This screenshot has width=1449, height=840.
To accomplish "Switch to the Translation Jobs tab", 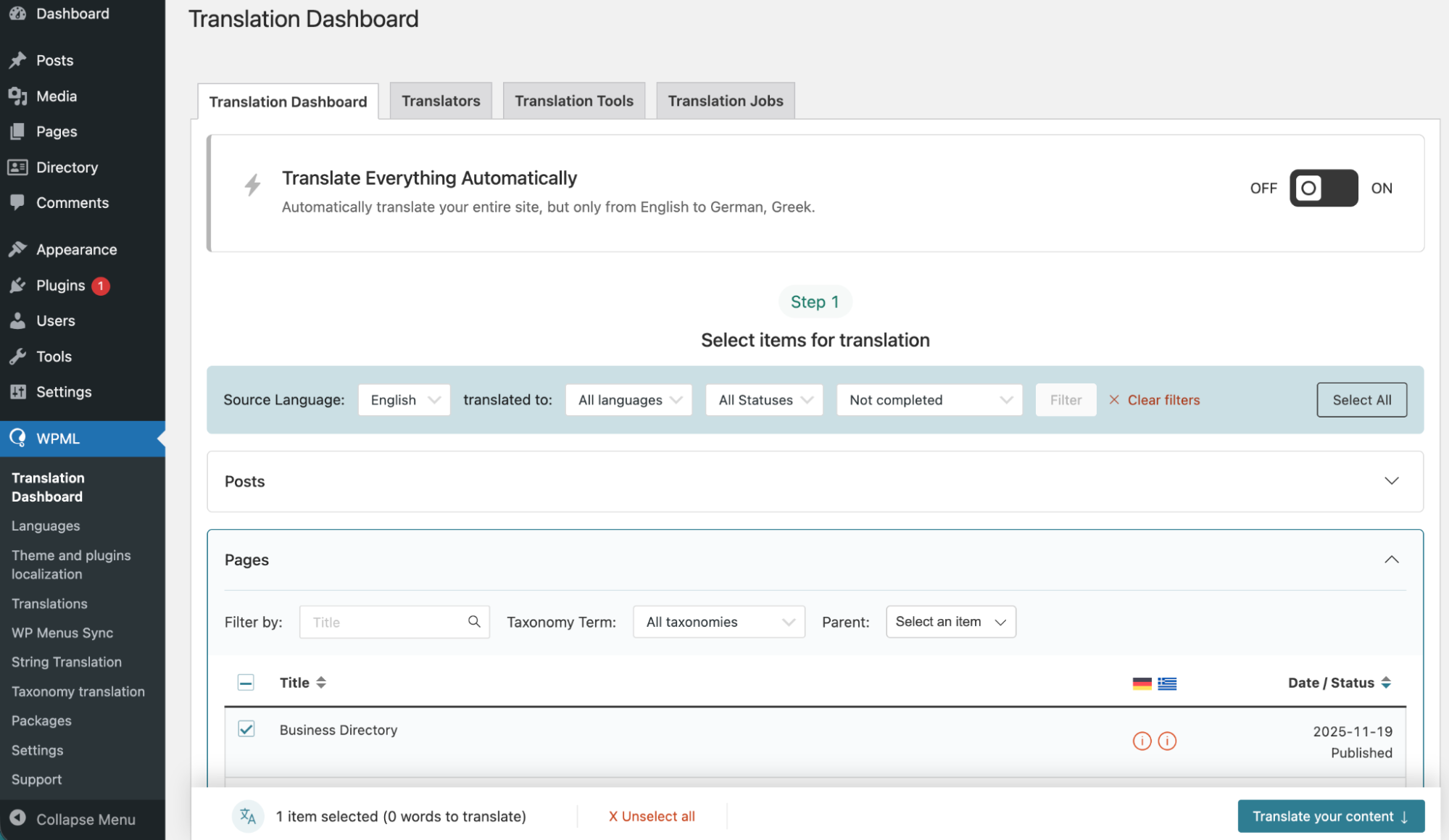I will tap(725, 101).
